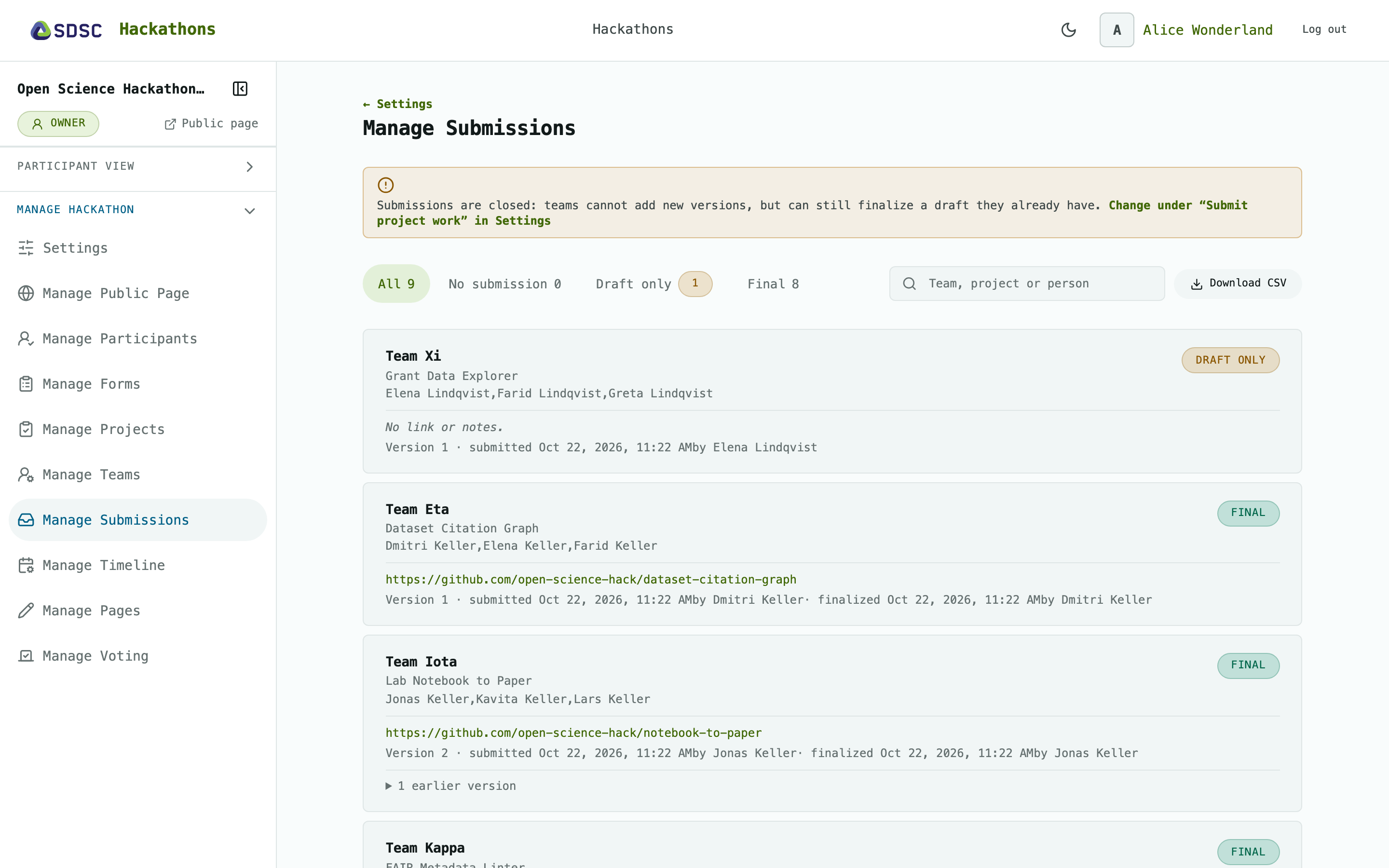The height and width of the screenshot is (868, 1389).
Task: Expand 1 earlier version for Team Iota
Action: tap(450, 786)
